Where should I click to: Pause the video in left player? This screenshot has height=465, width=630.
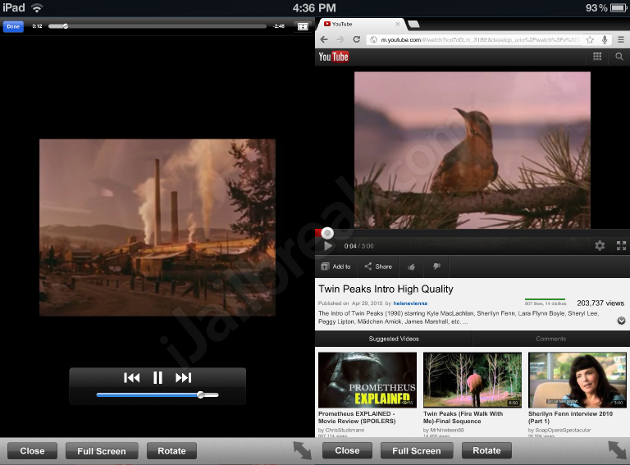click(158, 378)
